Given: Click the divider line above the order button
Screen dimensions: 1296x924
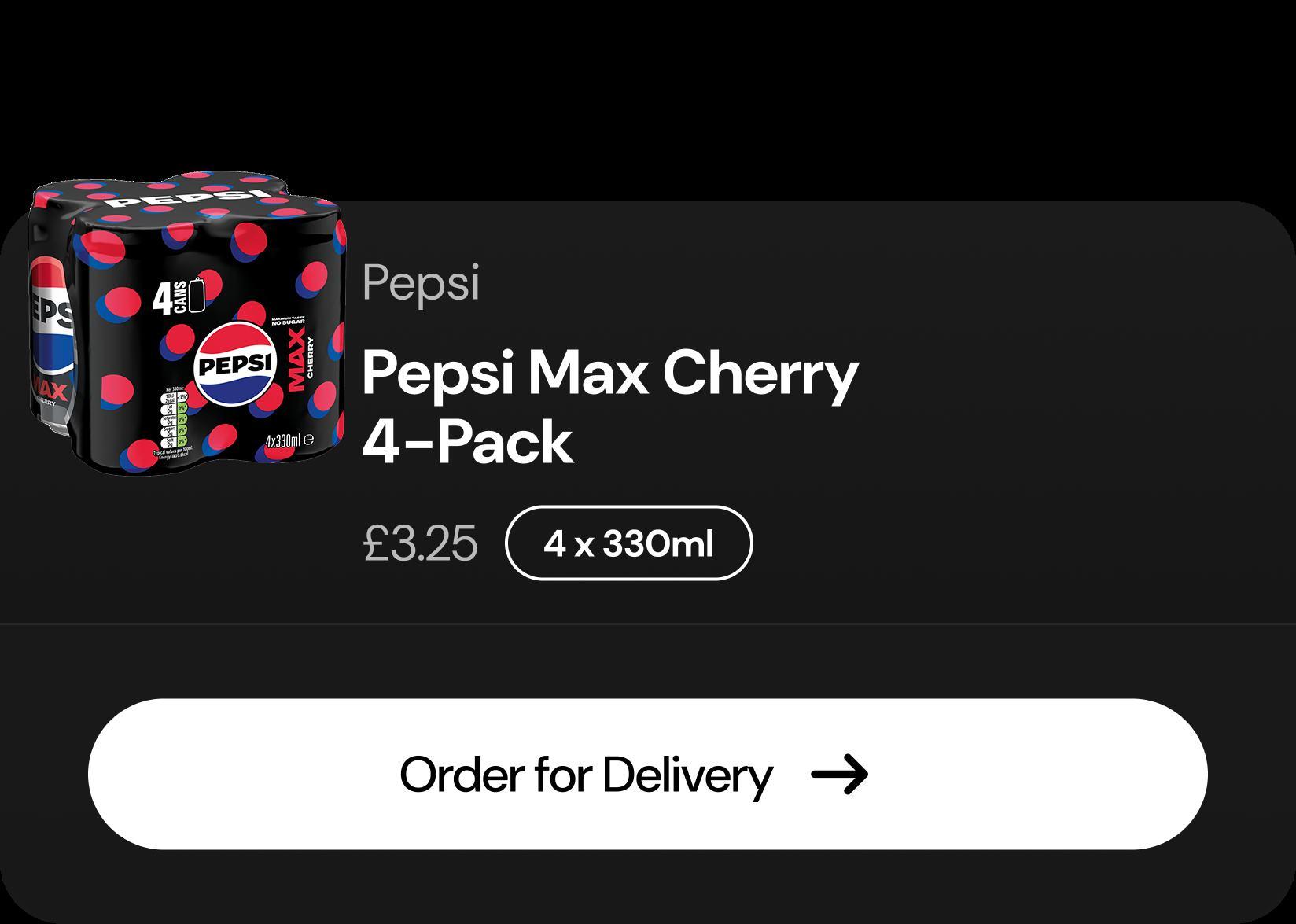Looking at the screenshot, I should pyautogui.click(x=648, y=624).
